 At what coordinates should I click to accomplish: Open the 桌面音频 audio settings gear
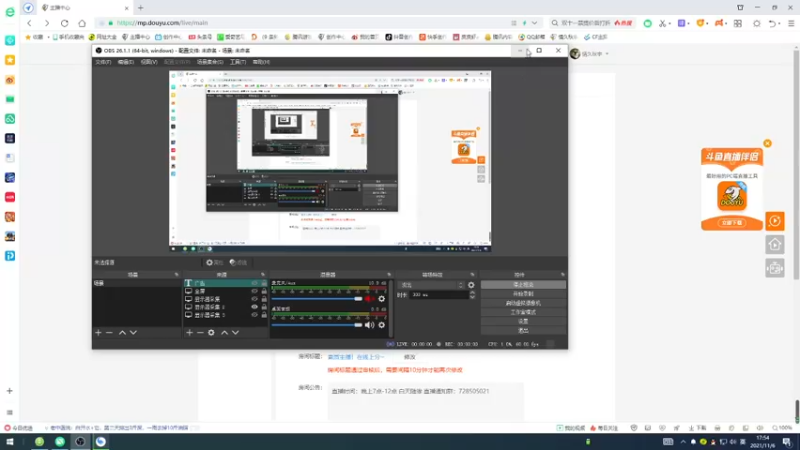pos(382,325)
